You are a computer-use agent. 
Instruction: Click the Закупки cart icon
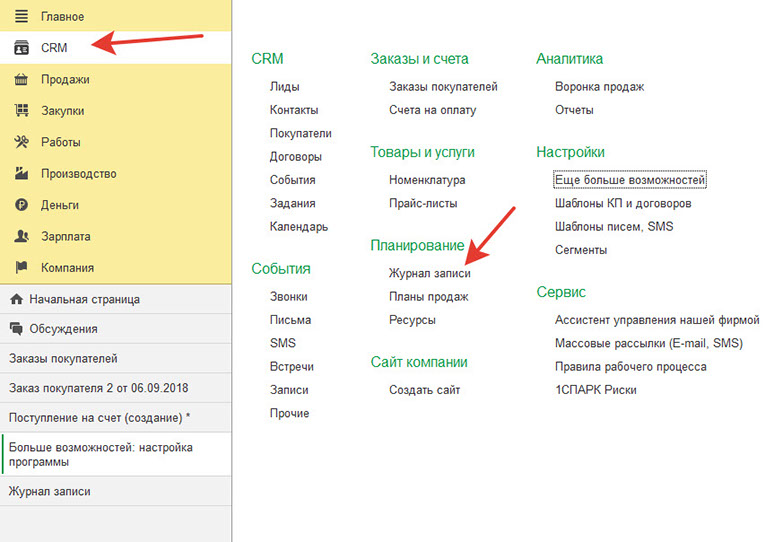click(x=21, y=110)
